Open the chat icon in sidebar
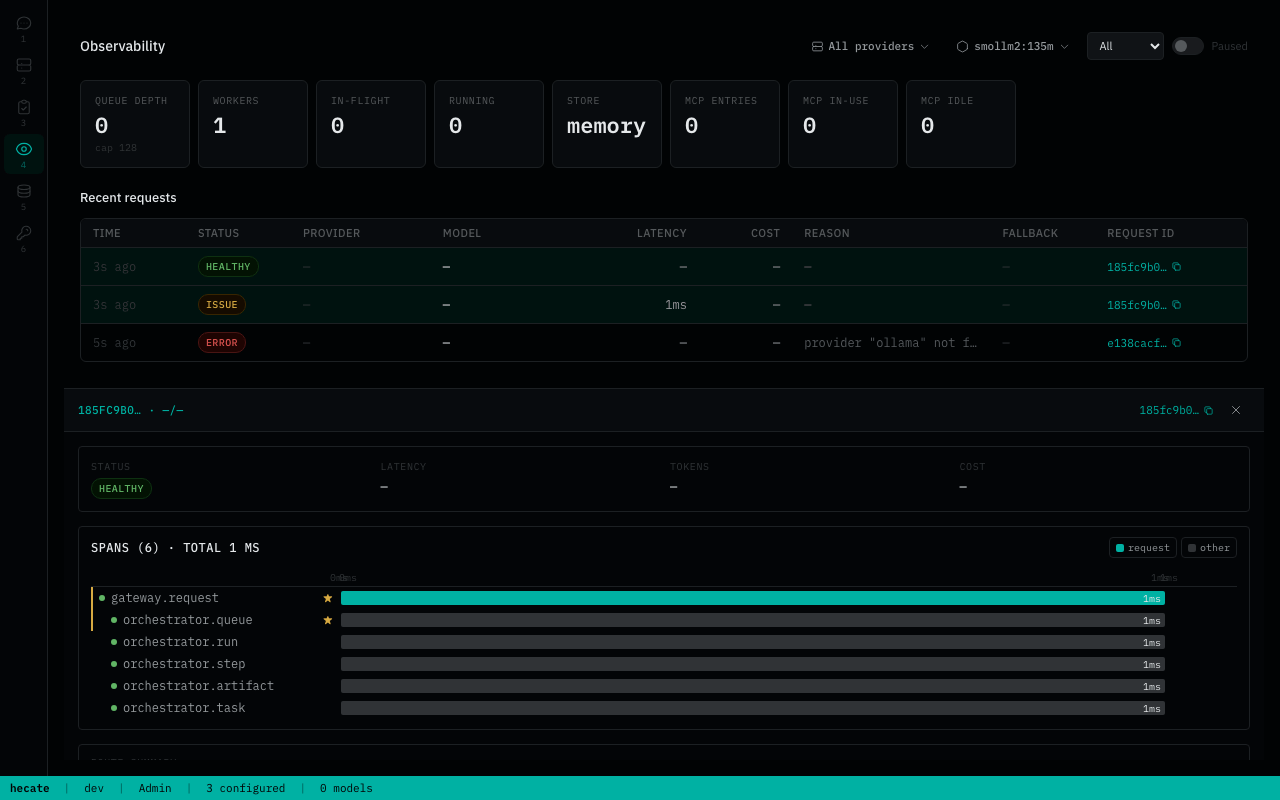This screenshot has width=1280, height=800. click(24, 23)
